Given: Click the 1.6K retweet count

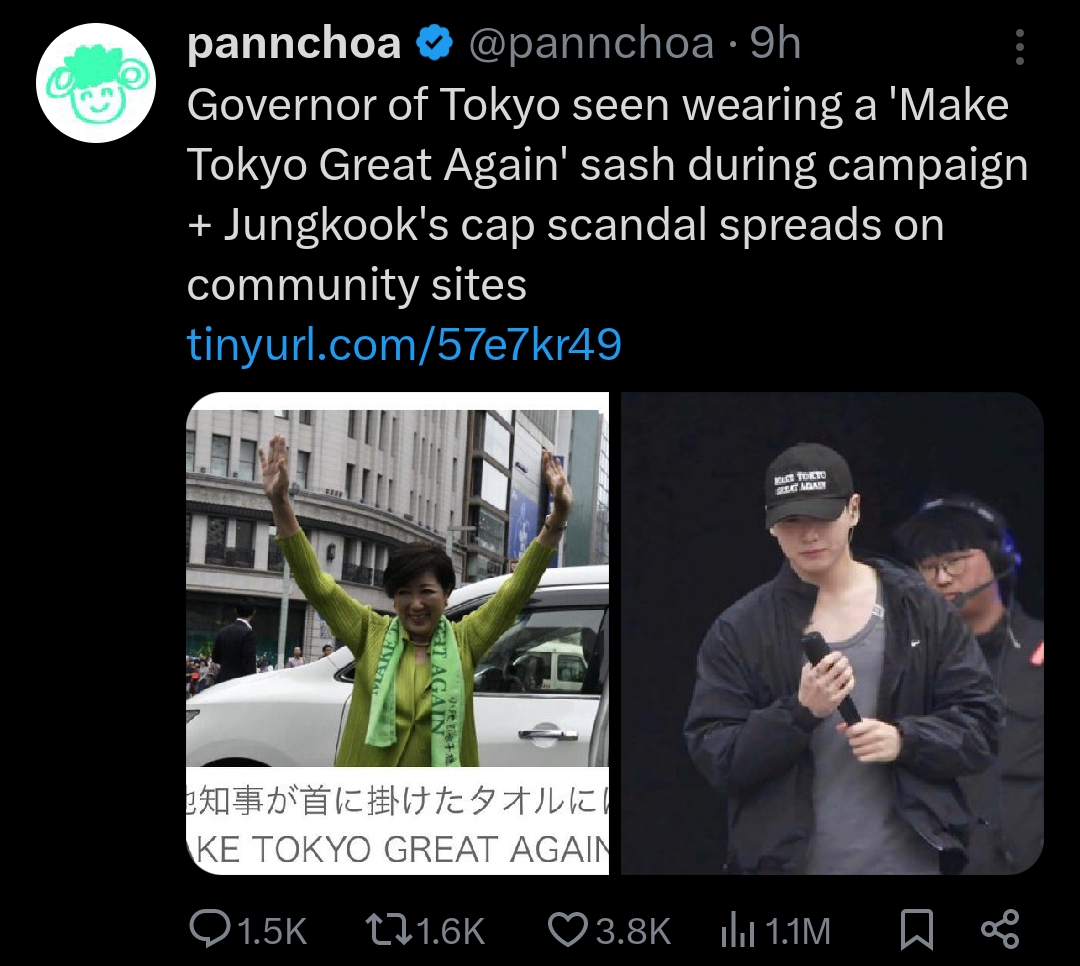Looking at the screenshot, I should tap(451, 931).
